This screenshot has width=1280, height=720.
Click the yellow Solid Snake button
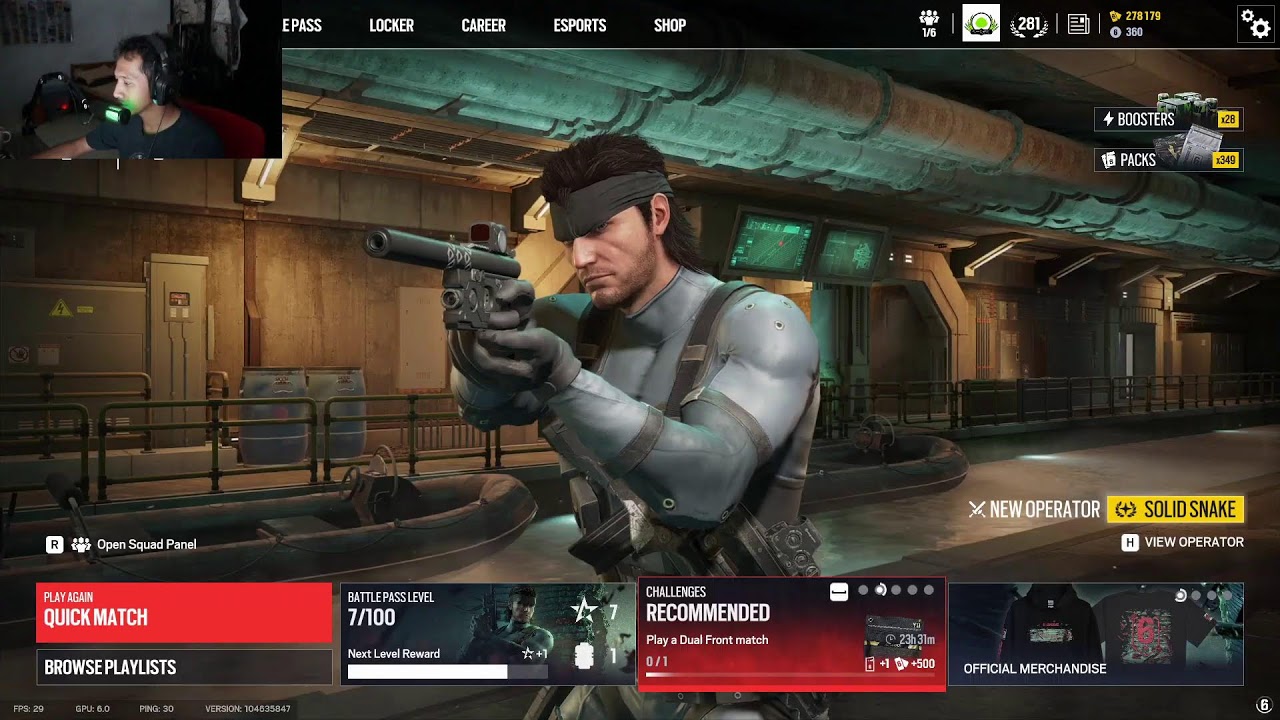[x=1176, y=510]
